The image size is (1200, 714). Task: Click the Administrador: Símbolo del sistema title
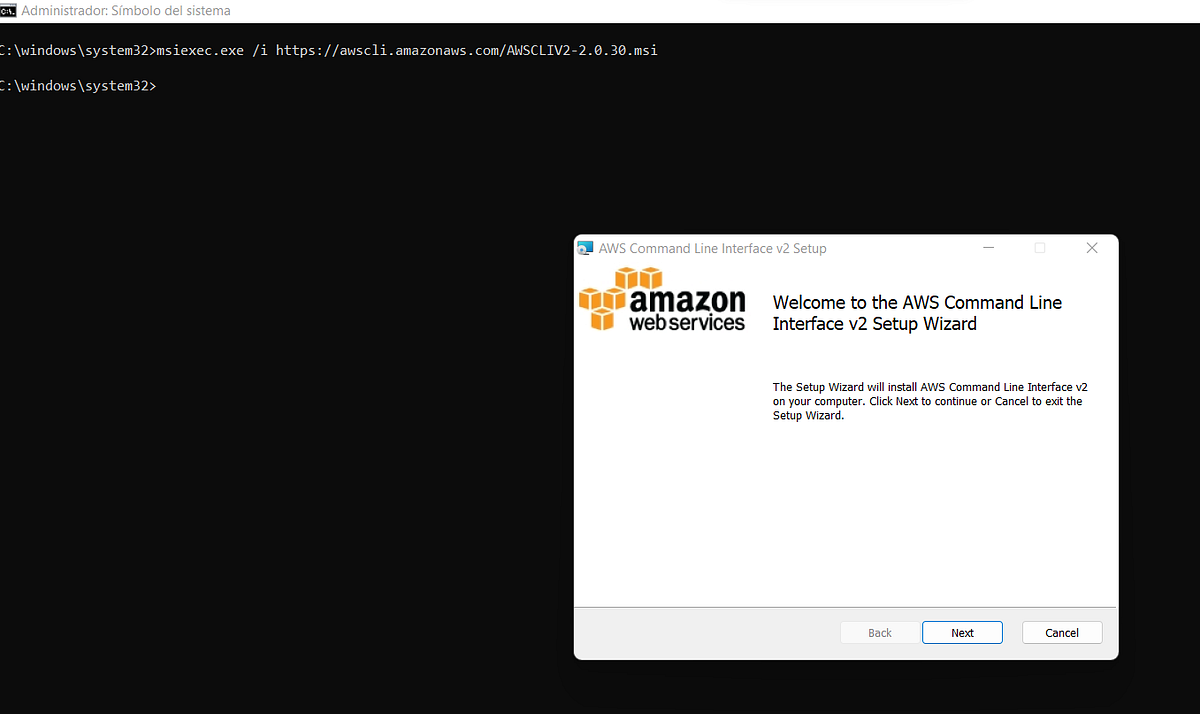[x=125, y=10]
